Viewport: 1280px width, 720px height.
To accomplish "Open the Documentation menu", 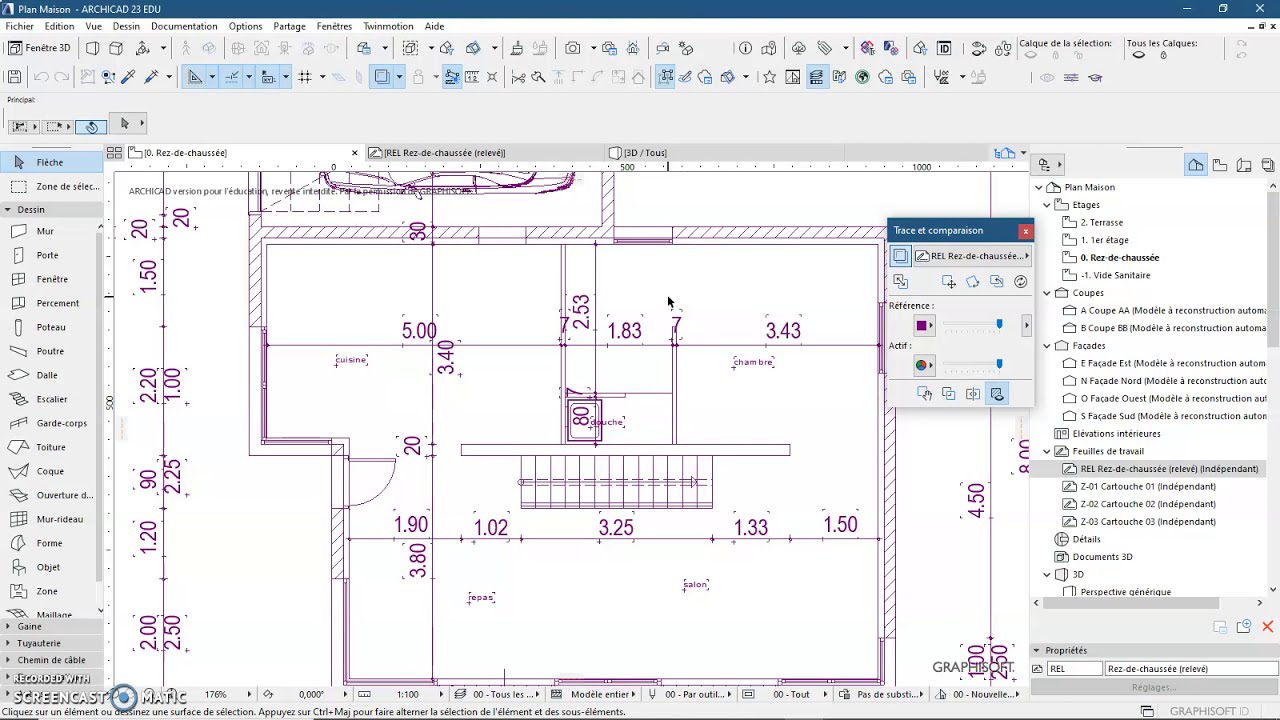I will (183, 26).
